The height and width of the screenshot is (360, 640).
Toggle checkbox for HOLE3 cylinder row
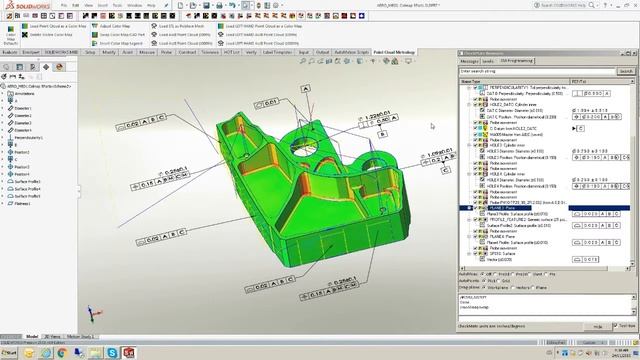coord(475,145)
